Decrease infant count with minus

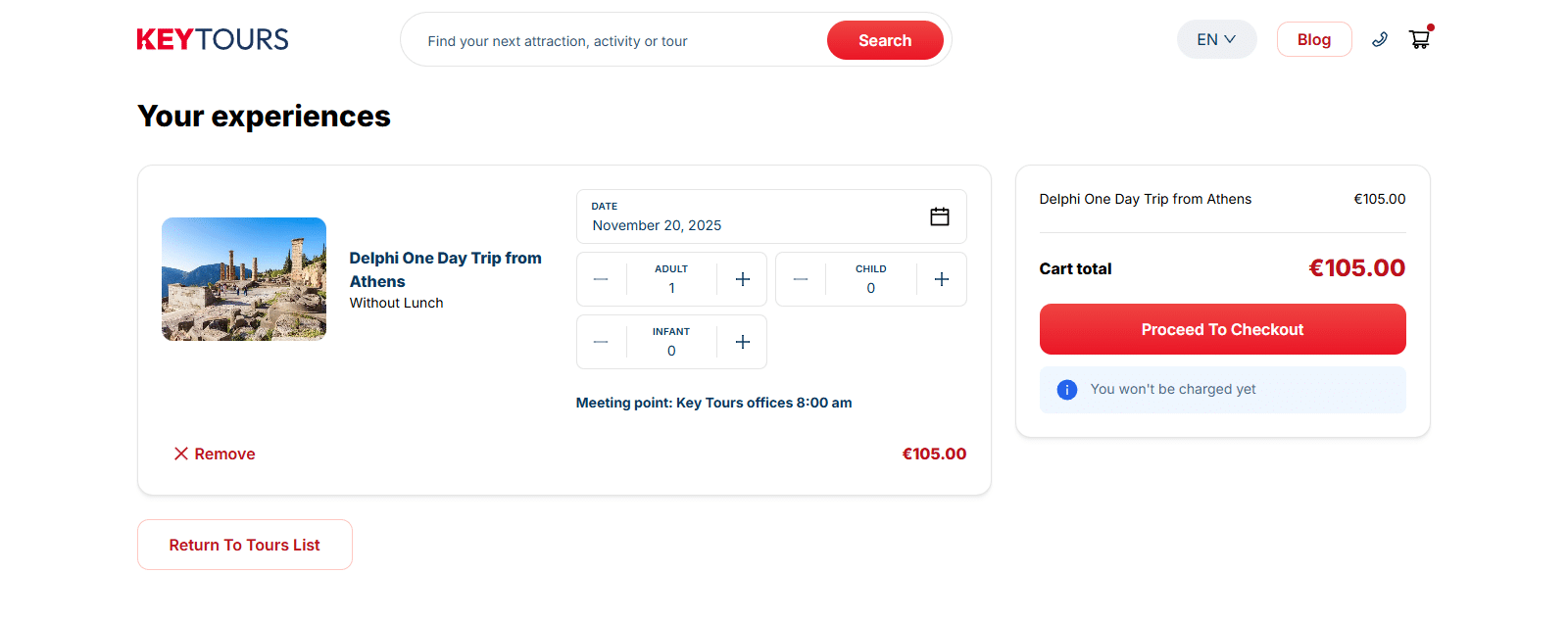[x=601, y=342]
